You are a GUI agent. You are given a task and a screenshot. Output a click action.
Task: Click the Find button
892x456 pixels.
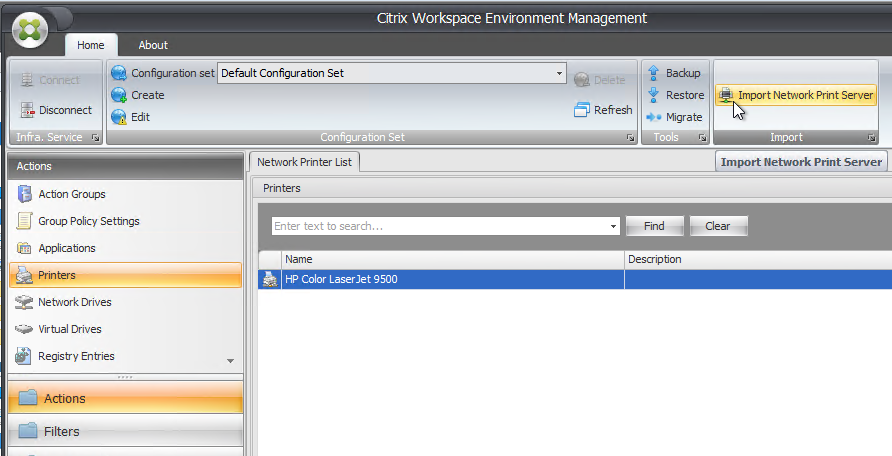tap(654, 226)
